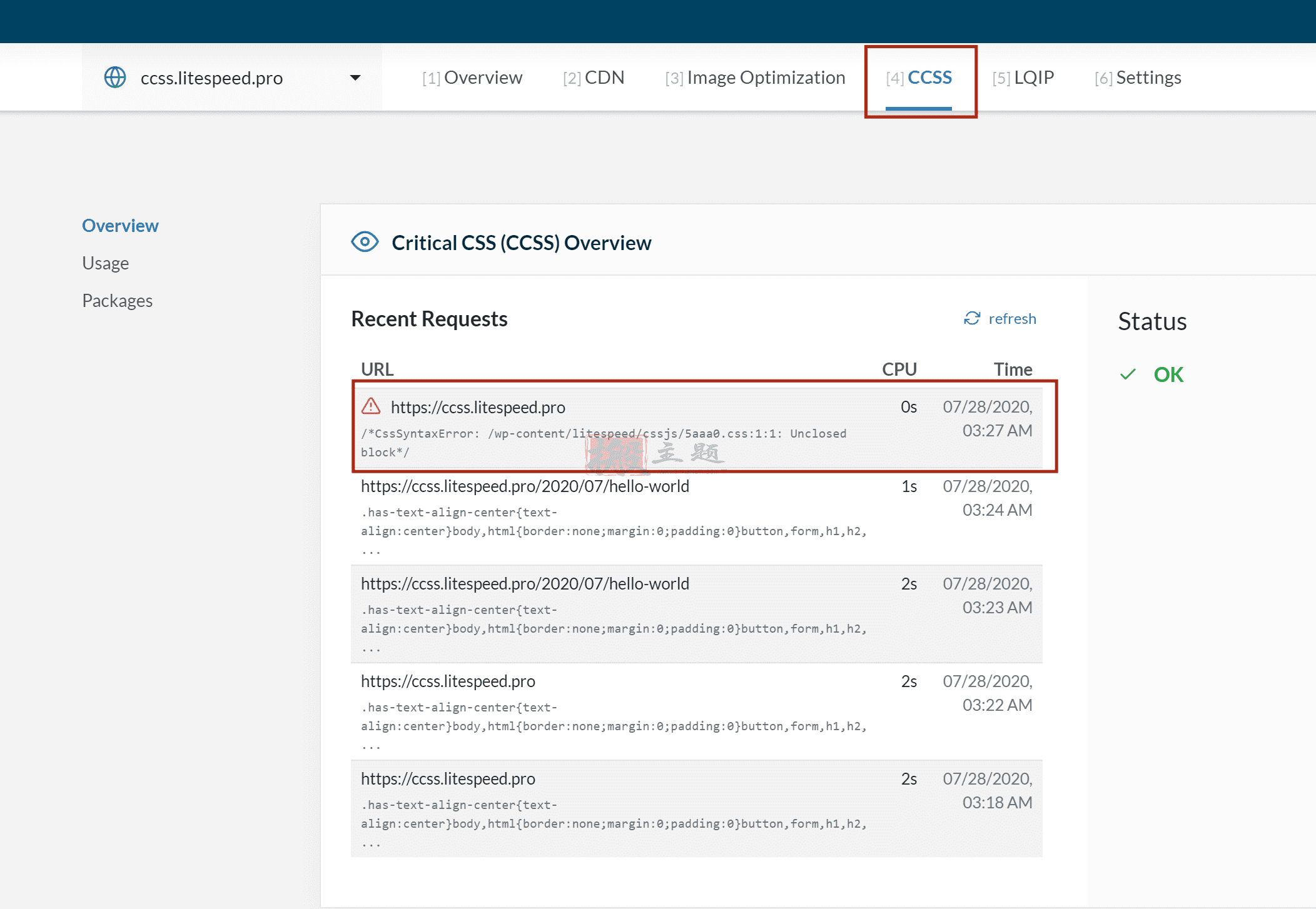Click the hello-world URL from 03:23 AM

point(525,584)
